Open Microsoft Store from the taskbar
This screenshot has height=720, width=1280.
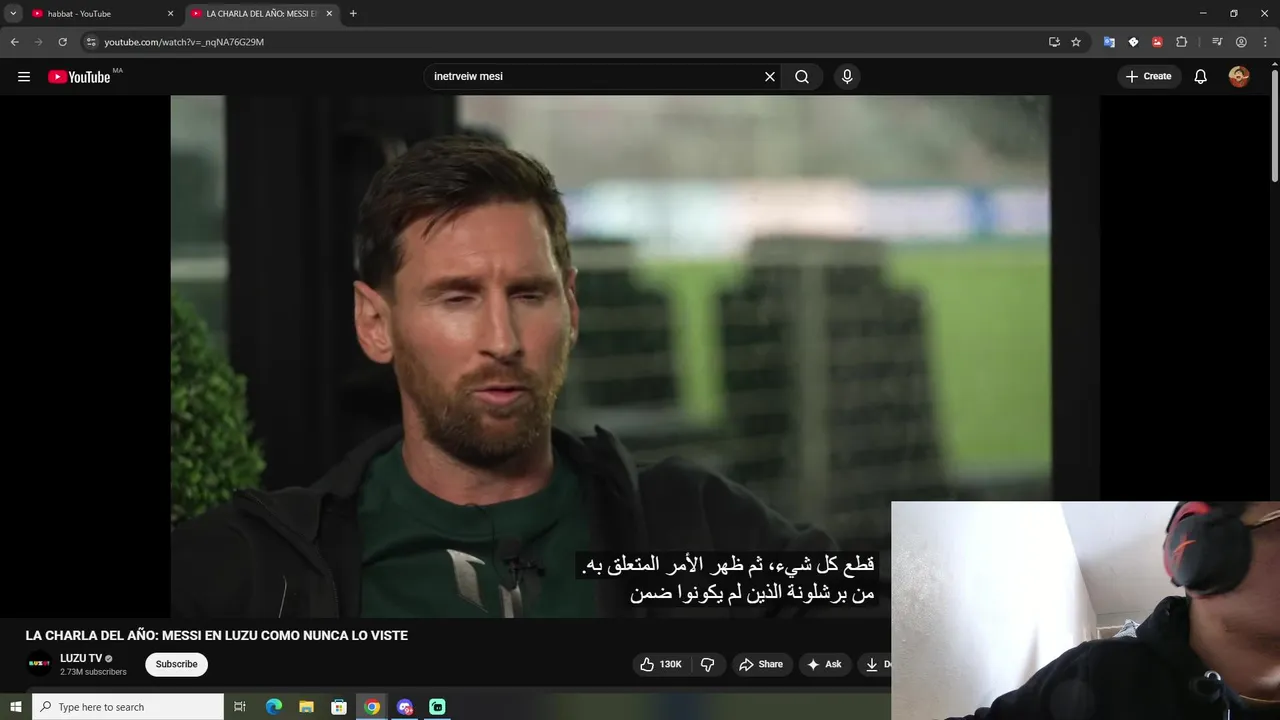pyautogui.click(x=339, y=707)
